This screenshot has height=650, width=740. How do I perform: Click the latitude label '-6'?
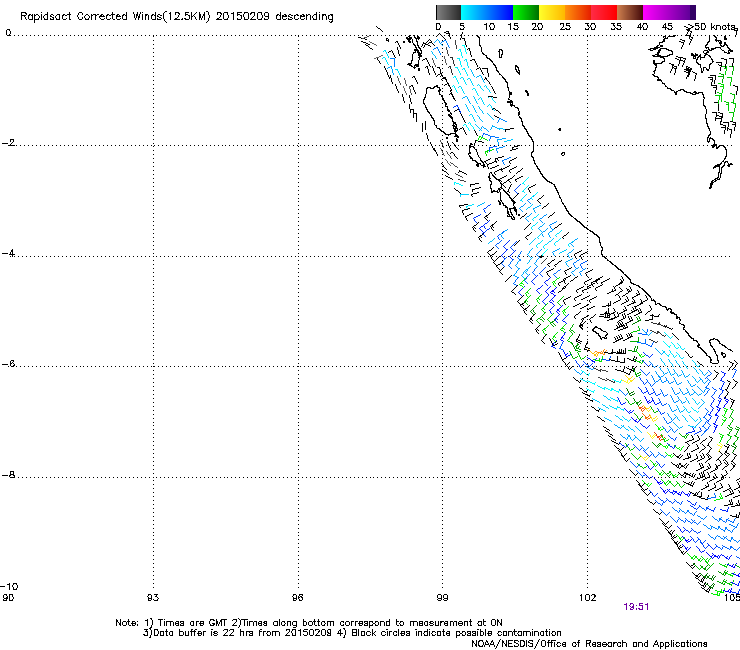8,364
